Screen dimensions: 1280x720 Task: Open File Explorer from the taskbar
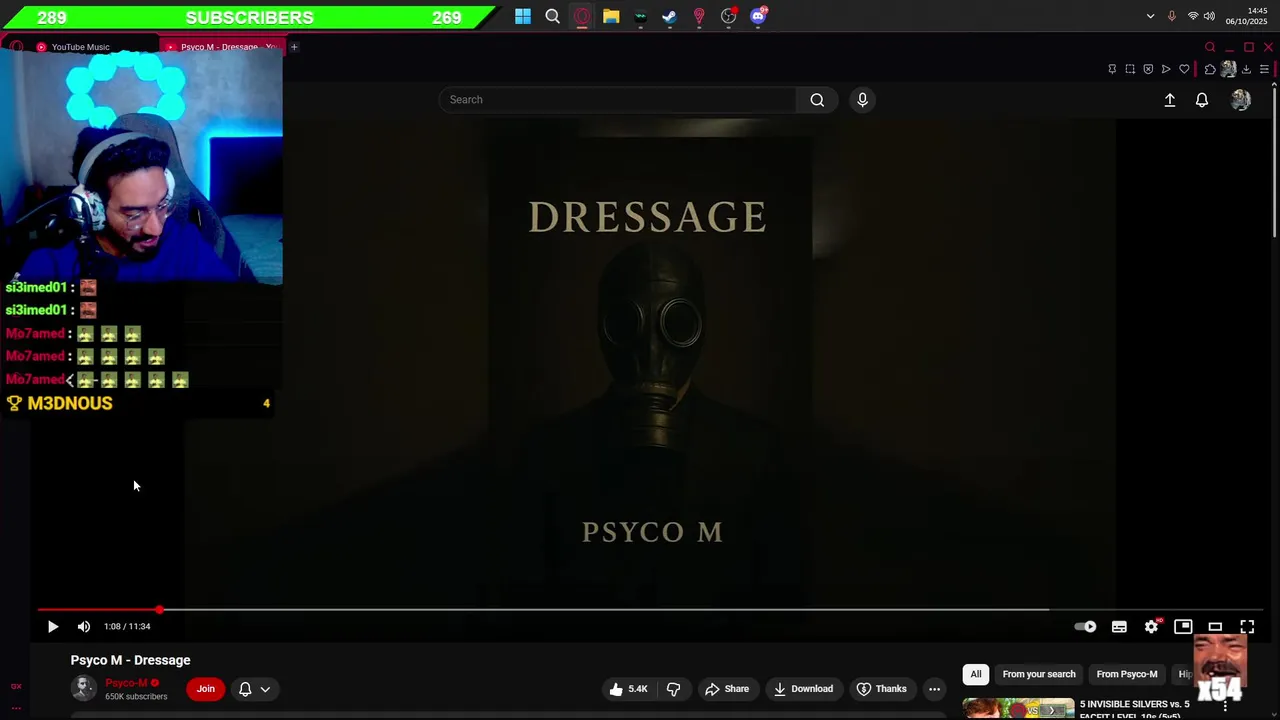tap(611, 16)
